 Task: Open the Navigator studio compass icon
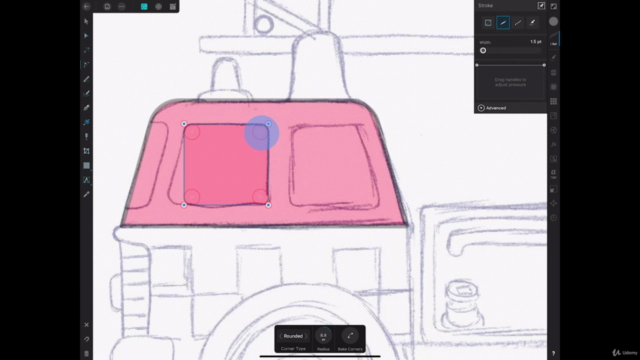point(553,203)
